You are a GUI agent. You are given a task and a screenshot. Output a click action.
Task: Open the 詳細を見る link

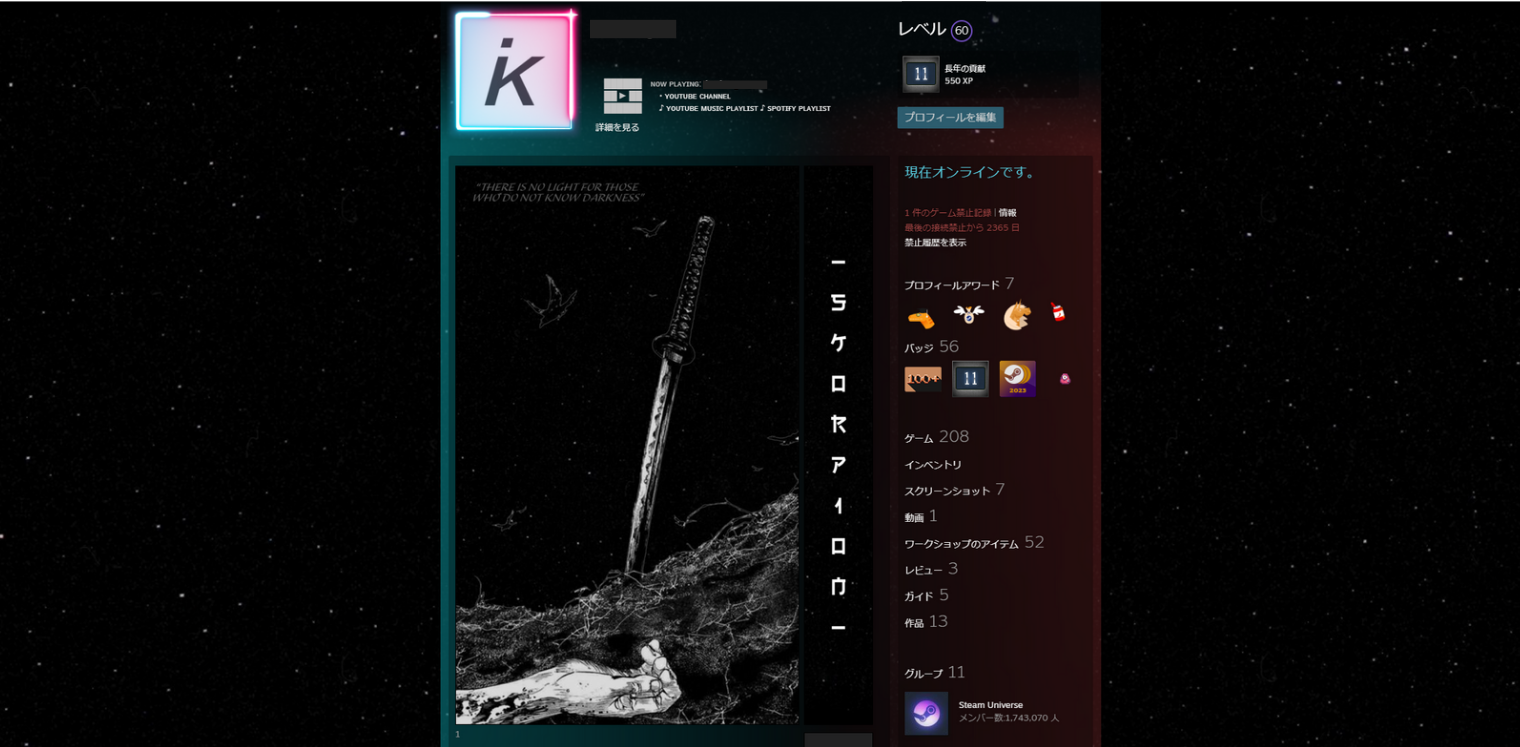(615, 129)
